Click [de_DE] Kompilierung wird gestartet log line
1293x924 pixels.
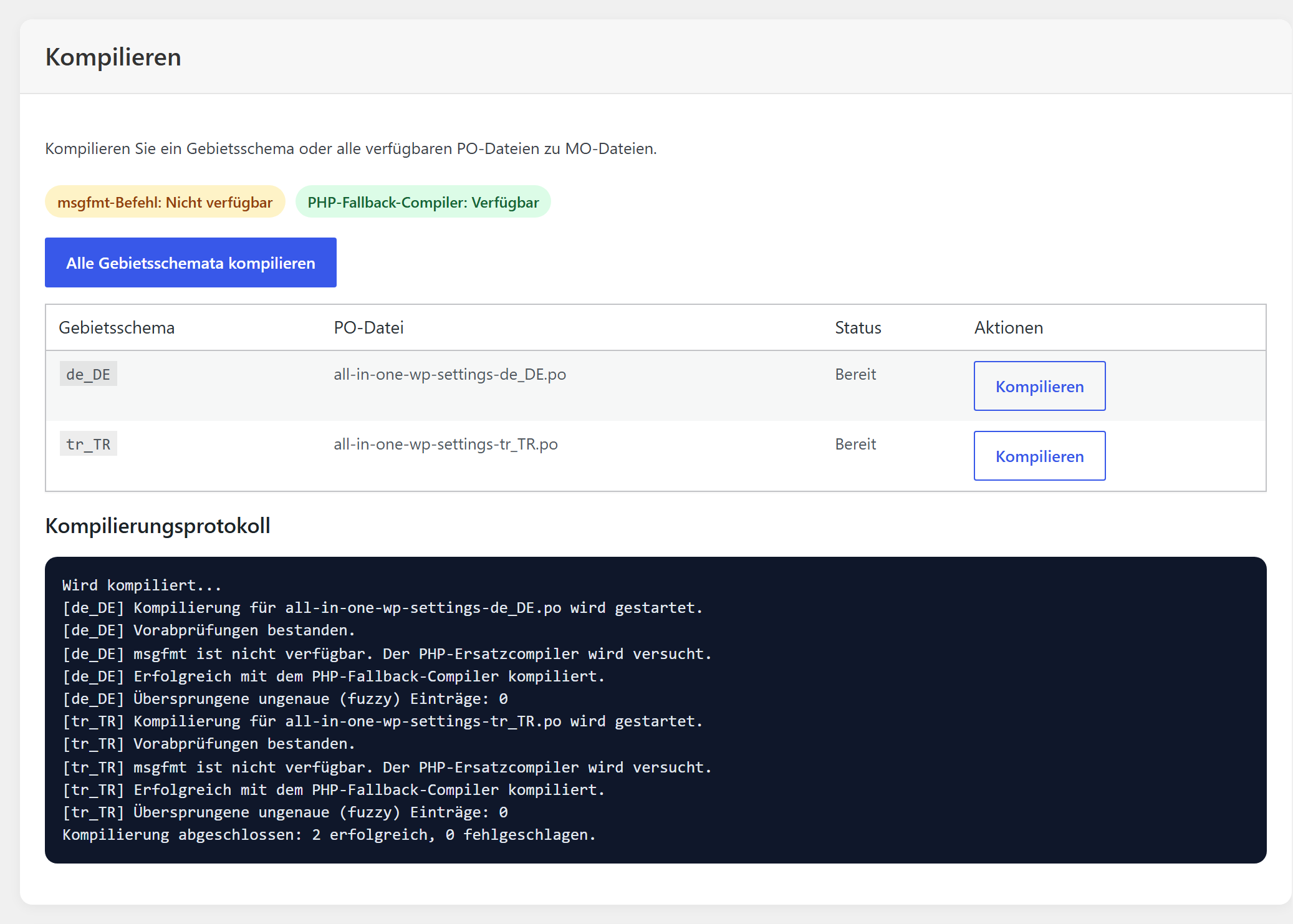(383, 607)
